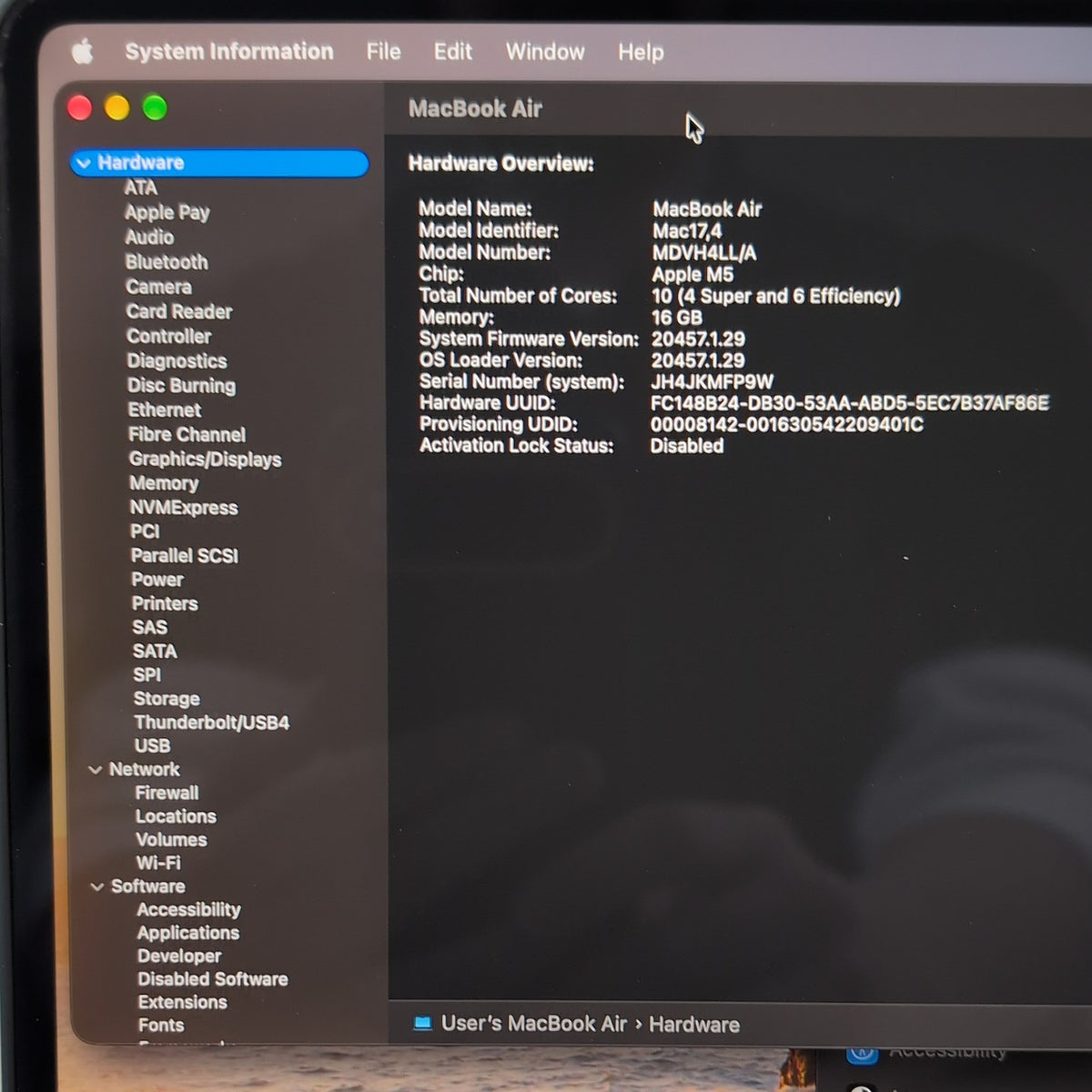Open the Apple menu icon
The image size is (1092, 1092).
click(x=83, y=52)
